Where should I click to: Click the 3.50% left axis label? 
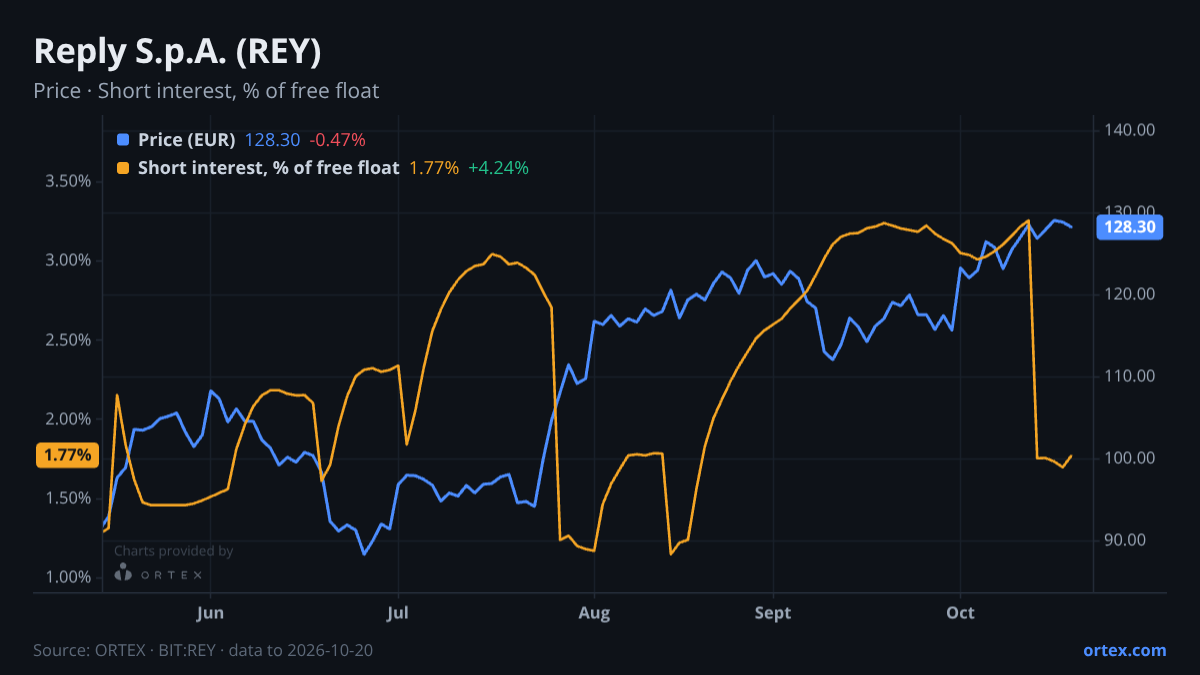pyautogui.click(x=68, y=181)
